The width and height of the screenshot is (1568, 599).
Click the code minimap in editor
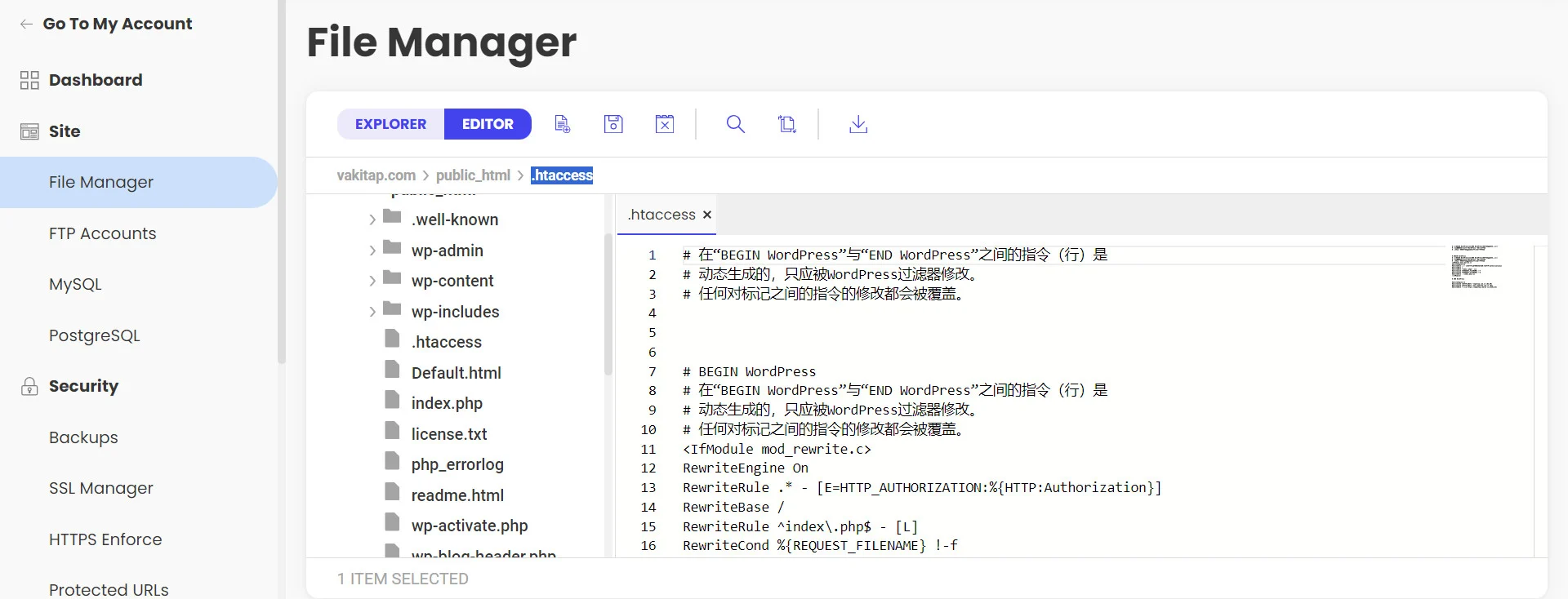pyautogui.click(x=1477, y=266)
